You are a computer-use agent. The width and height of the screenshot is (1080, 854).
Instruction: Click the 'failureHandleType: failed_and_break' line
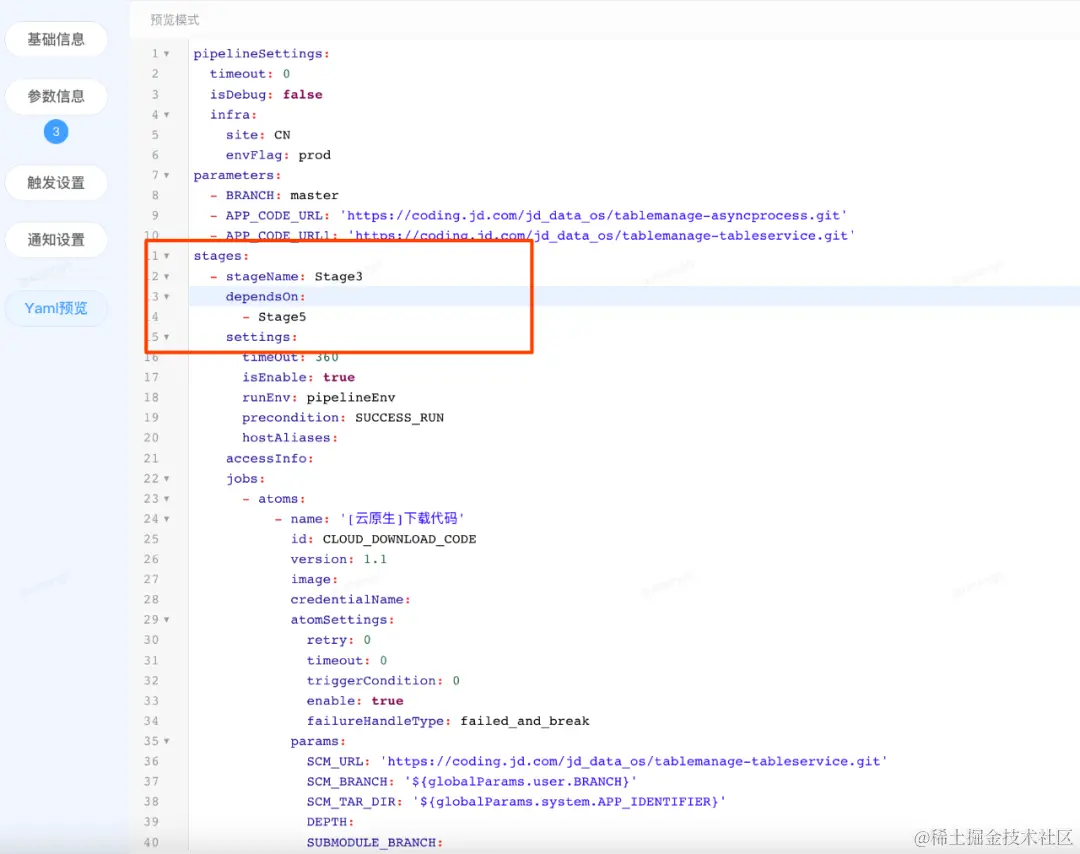click(448, 721)
